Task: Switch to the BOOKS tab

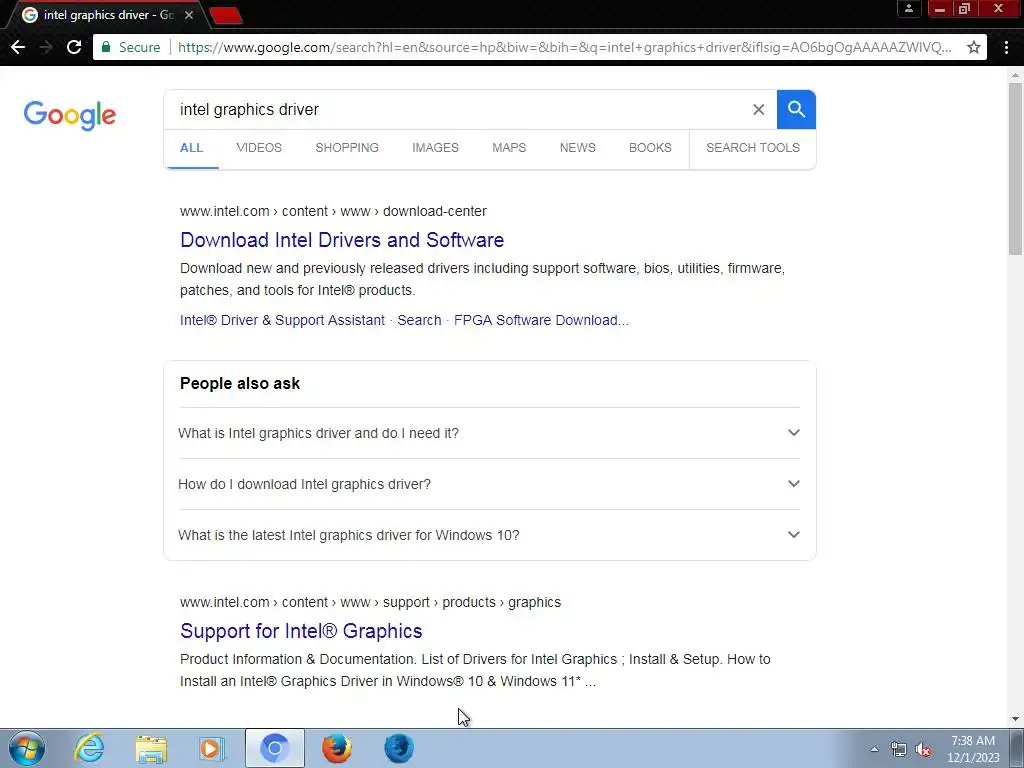Action: pyautogui.click(x=650, y=148)
